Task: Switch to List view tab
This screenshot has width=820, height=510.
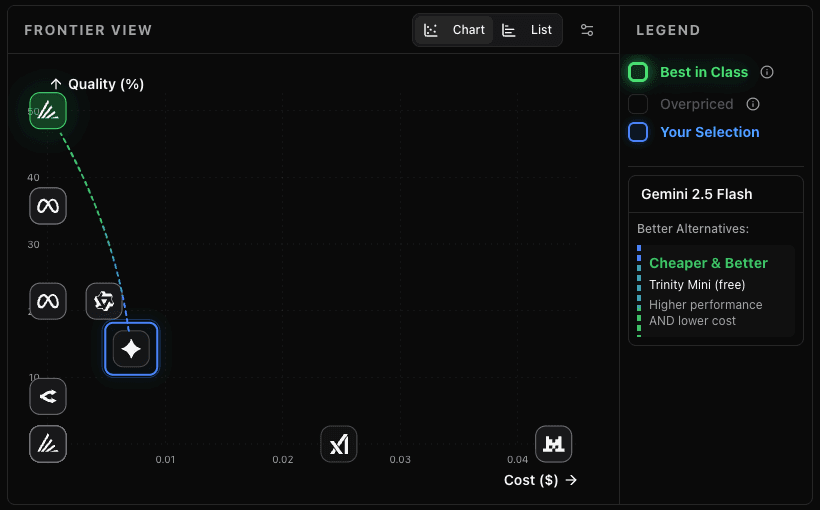Action: pyautogui.click(x=527, y=30)
